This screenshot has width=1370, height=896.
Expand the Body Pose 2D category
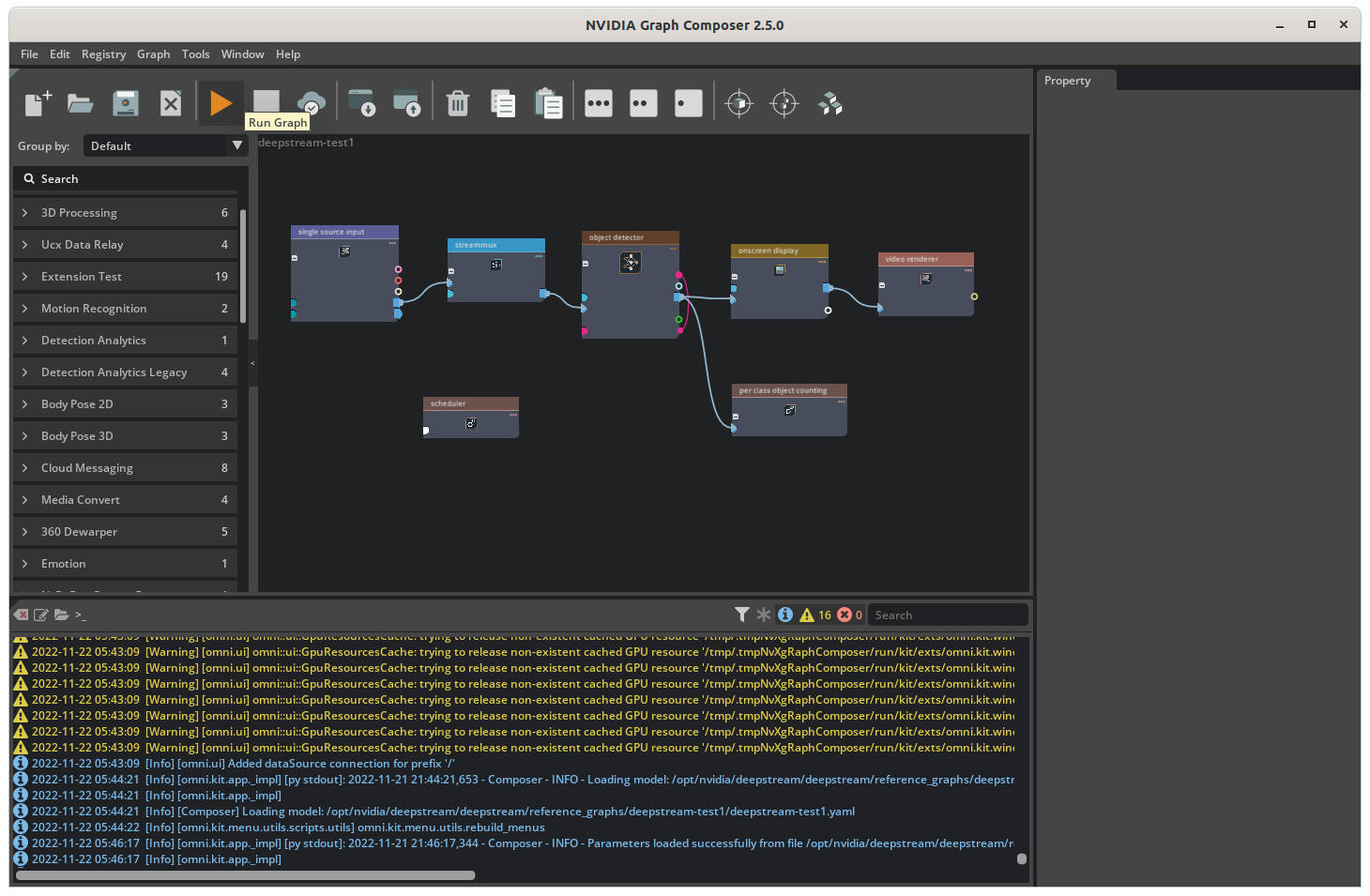pos(125,404)
